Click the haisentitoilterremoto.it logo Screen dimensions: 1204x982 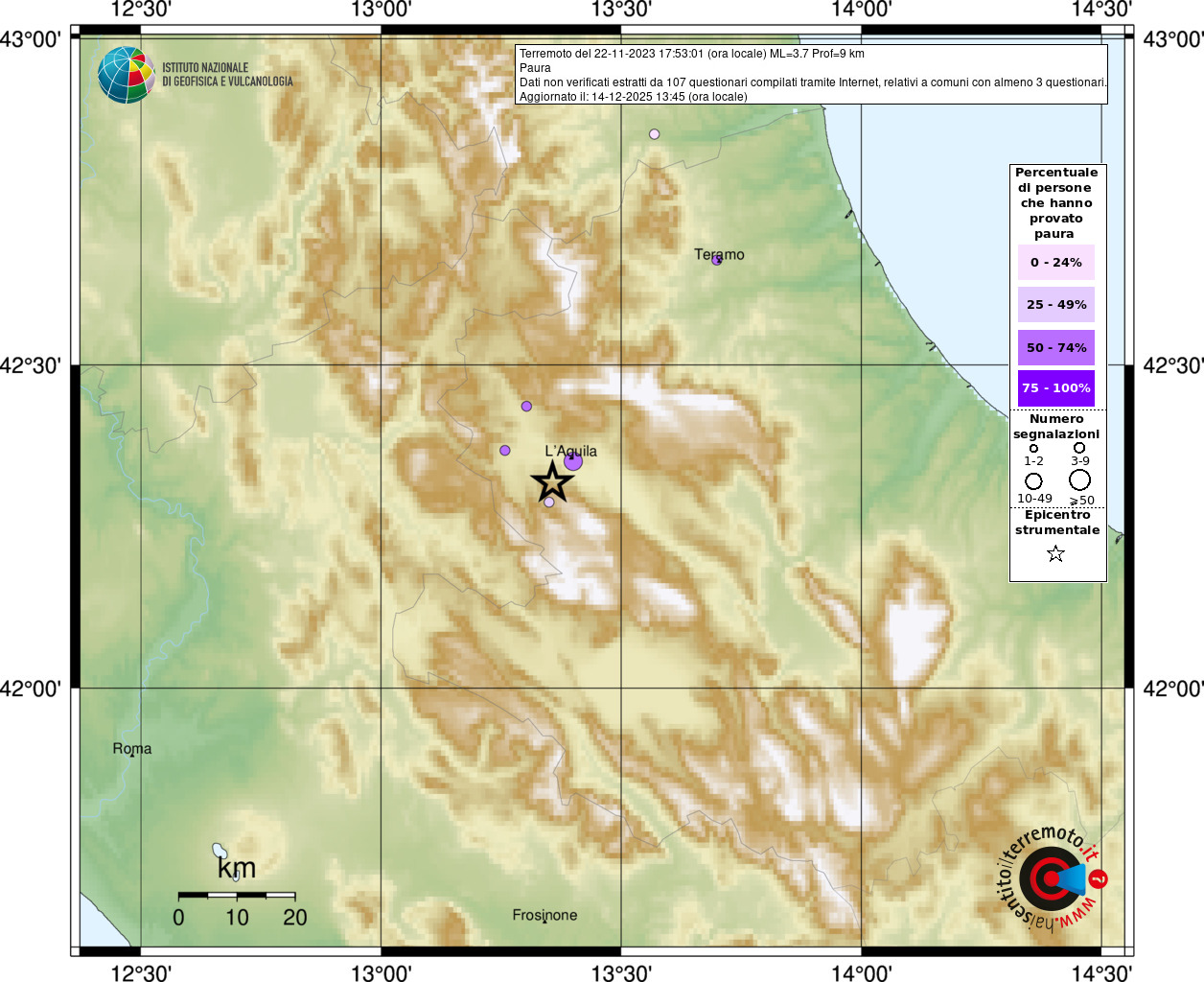[1053, 878]
